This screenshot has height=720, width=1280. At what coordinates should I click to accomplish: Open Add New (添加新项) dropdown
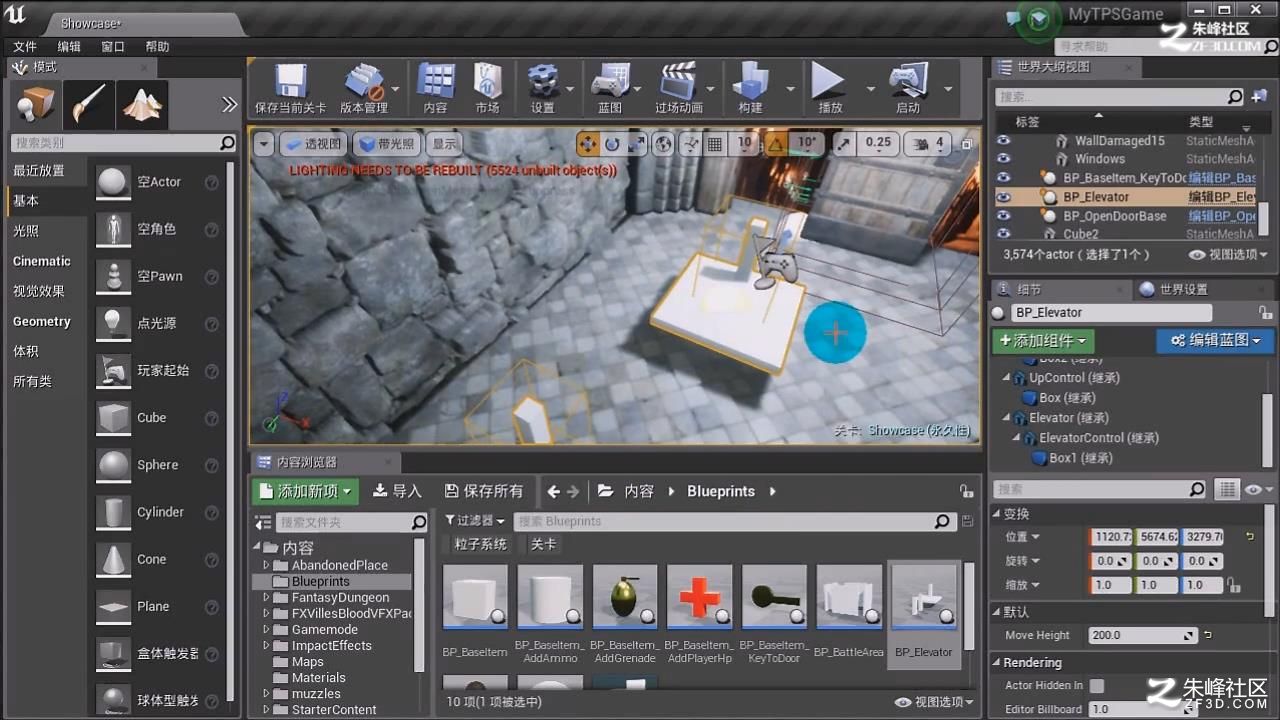tap(305, 491)
